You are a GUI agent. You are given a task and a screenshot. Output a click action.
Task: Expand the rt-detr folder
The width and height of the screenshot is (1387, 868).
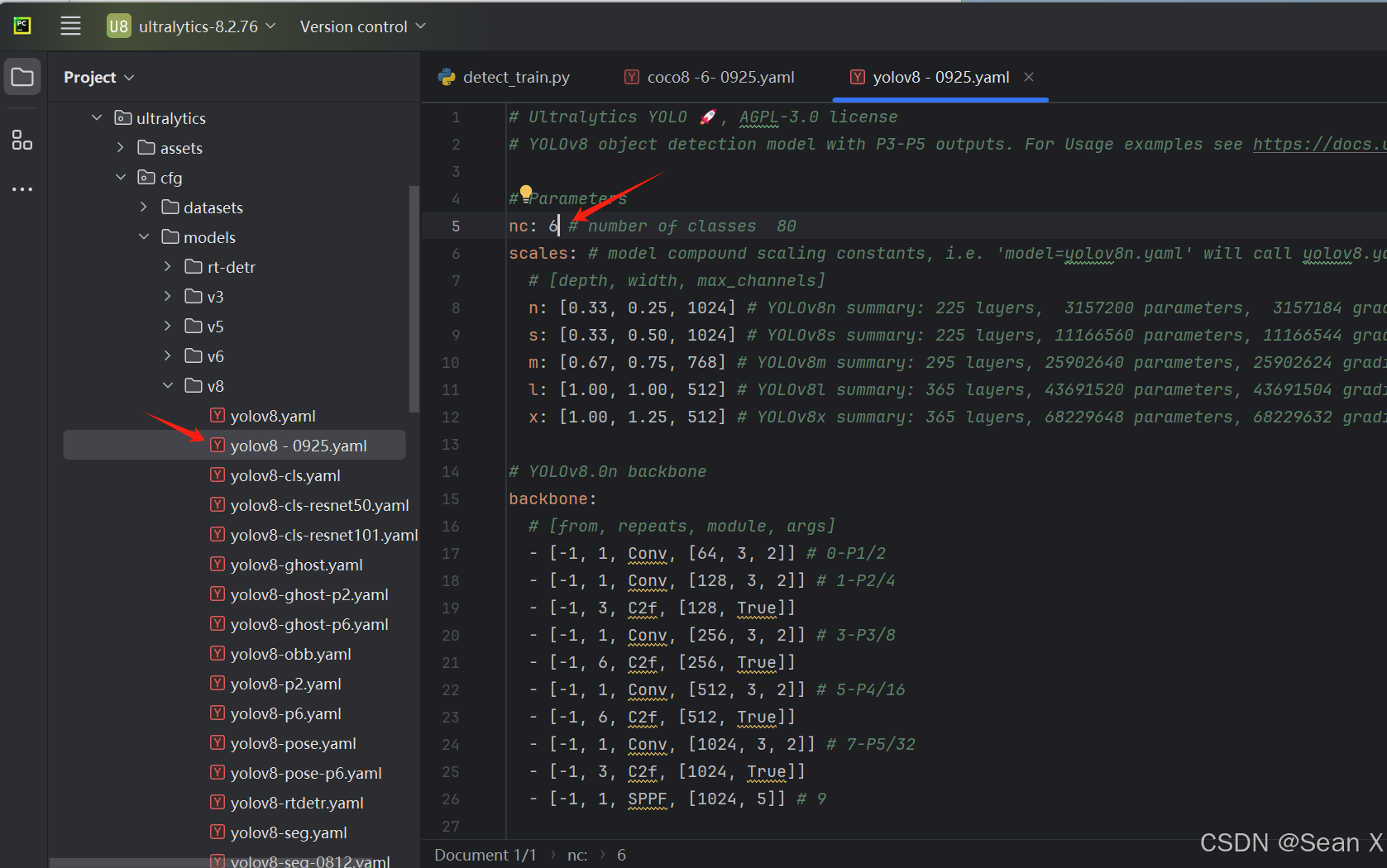(x=168, y=266)
